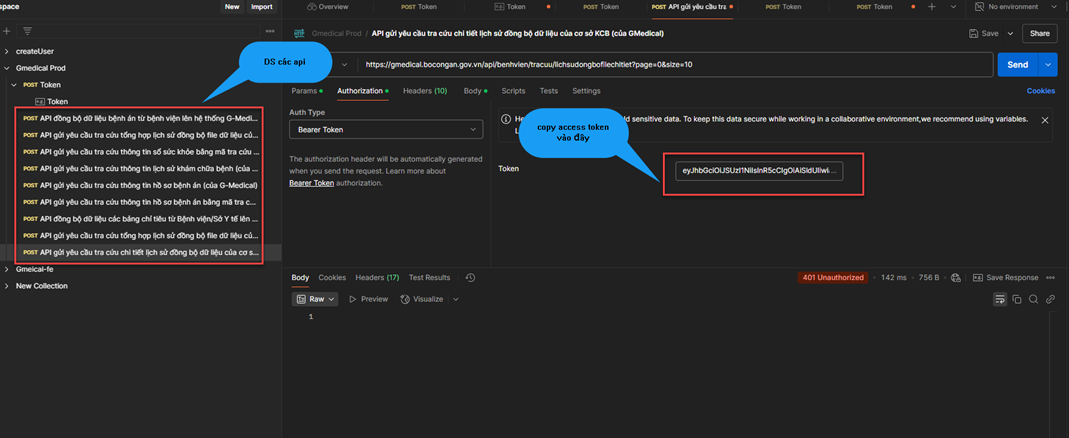Open a new request tab with plus

[932, 7]
